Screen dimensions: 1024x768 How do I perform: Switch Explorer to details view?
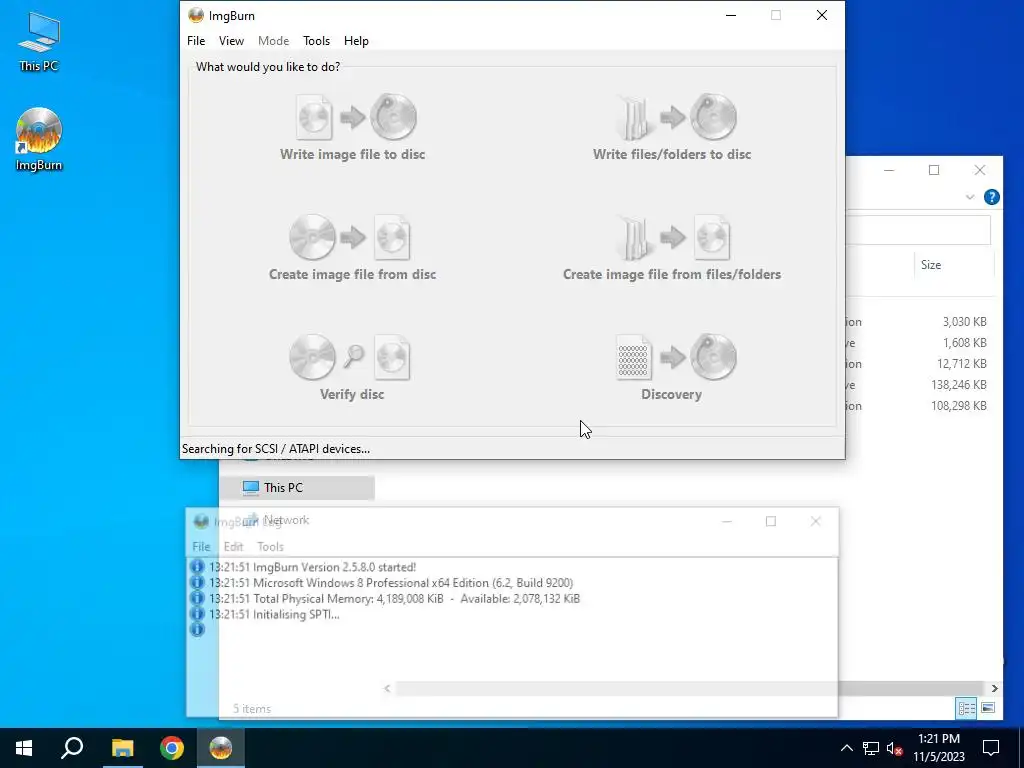[967, 708]
